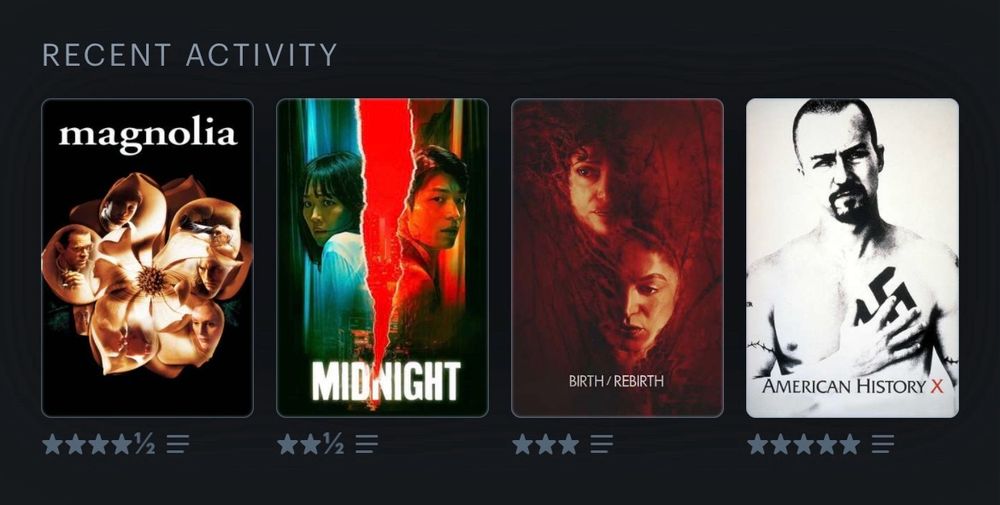Click the half-star symbol in Magnolia's rating

coord(145,444)
